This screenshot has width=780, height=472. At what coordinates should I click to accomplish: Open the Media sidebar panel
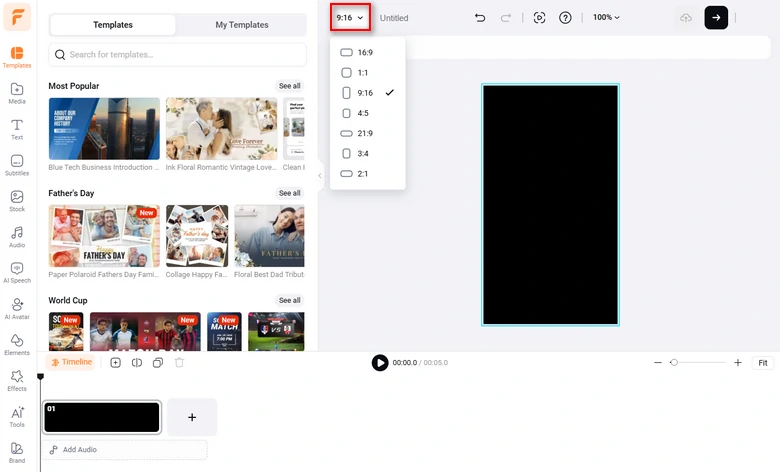[x=17, y=93]
